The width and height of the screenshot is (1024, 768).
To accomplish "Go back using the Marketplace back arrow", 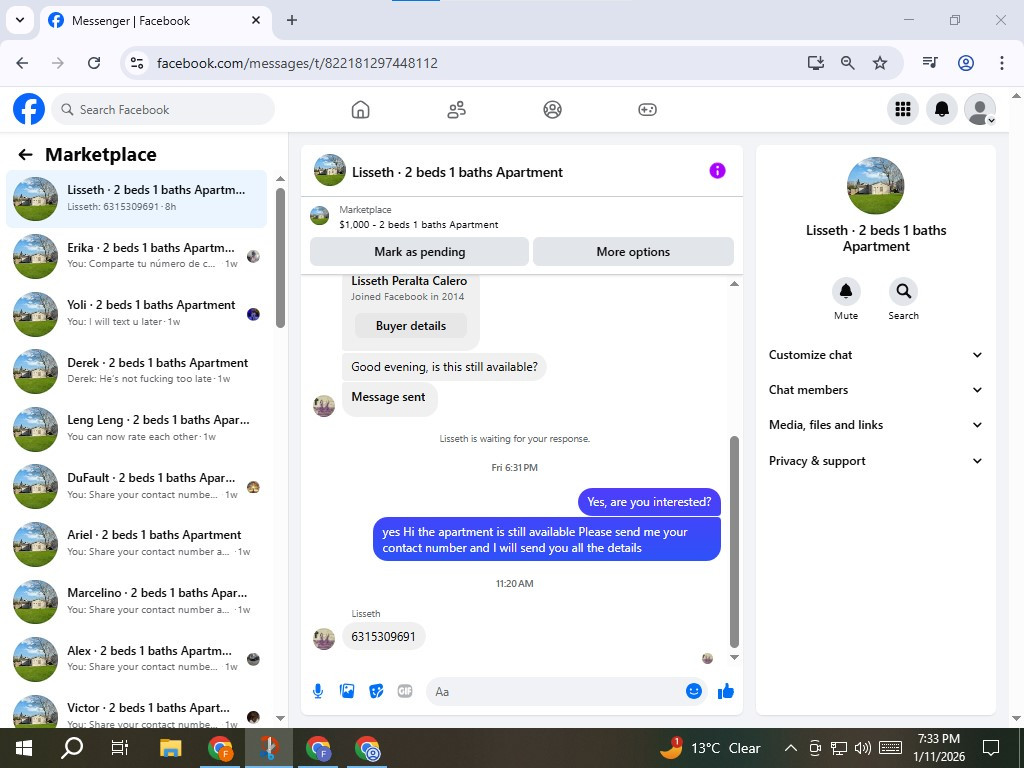I will click(x=25, y=155).
